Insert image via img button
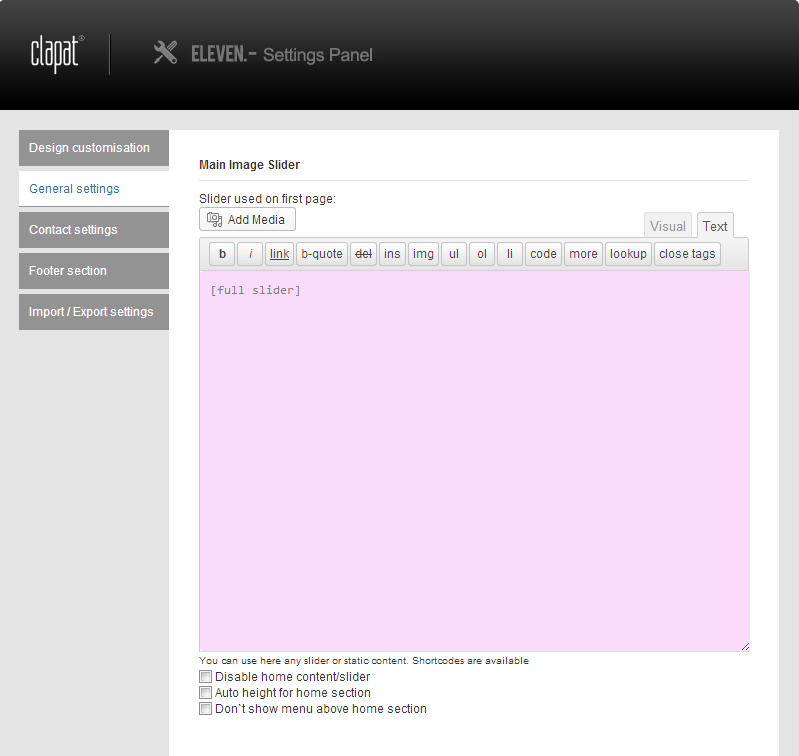 [423, 254]
